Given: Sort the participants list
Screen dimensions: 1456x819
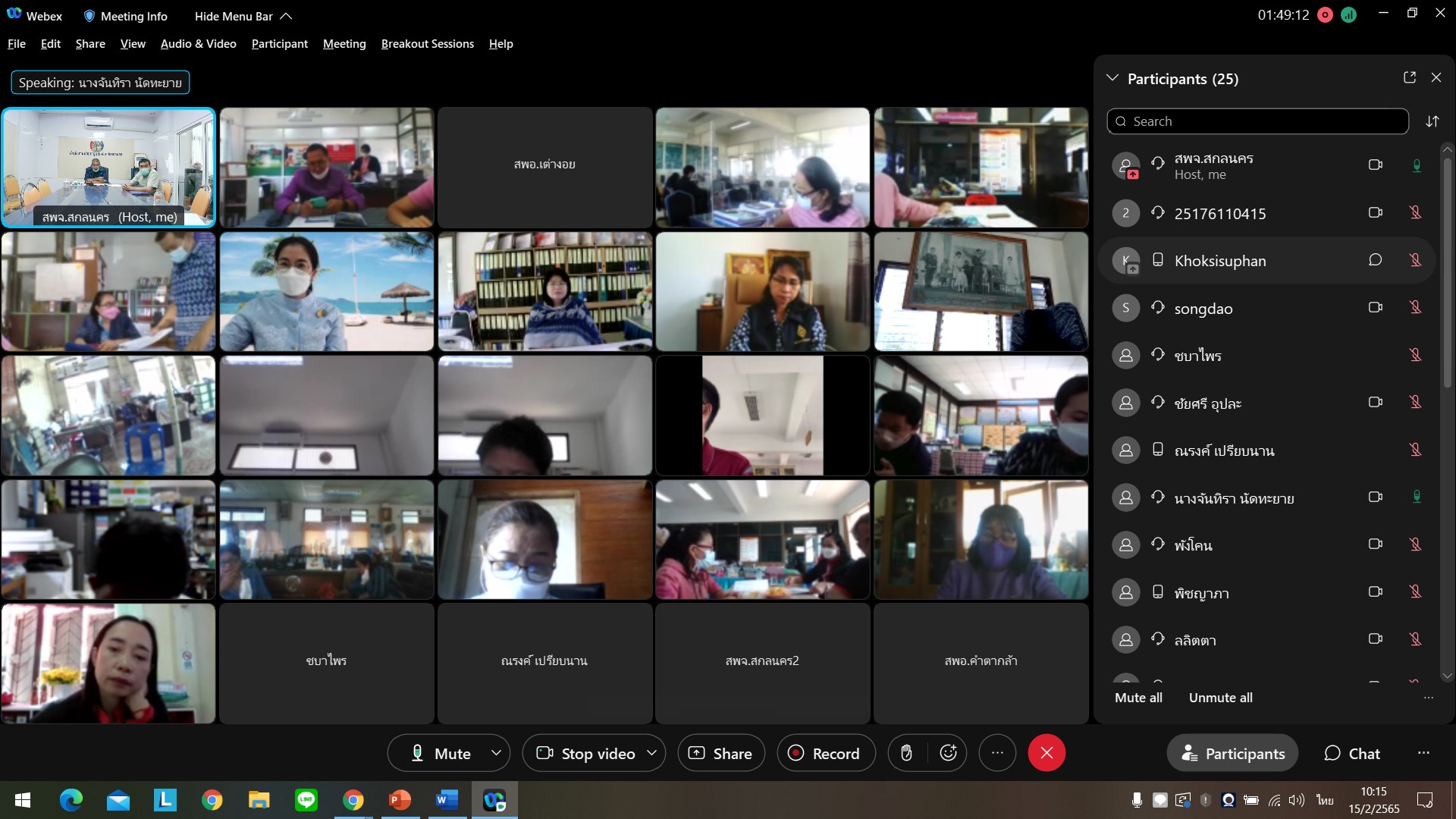Looking at the screenshot, I should (x=1432, y=121).
